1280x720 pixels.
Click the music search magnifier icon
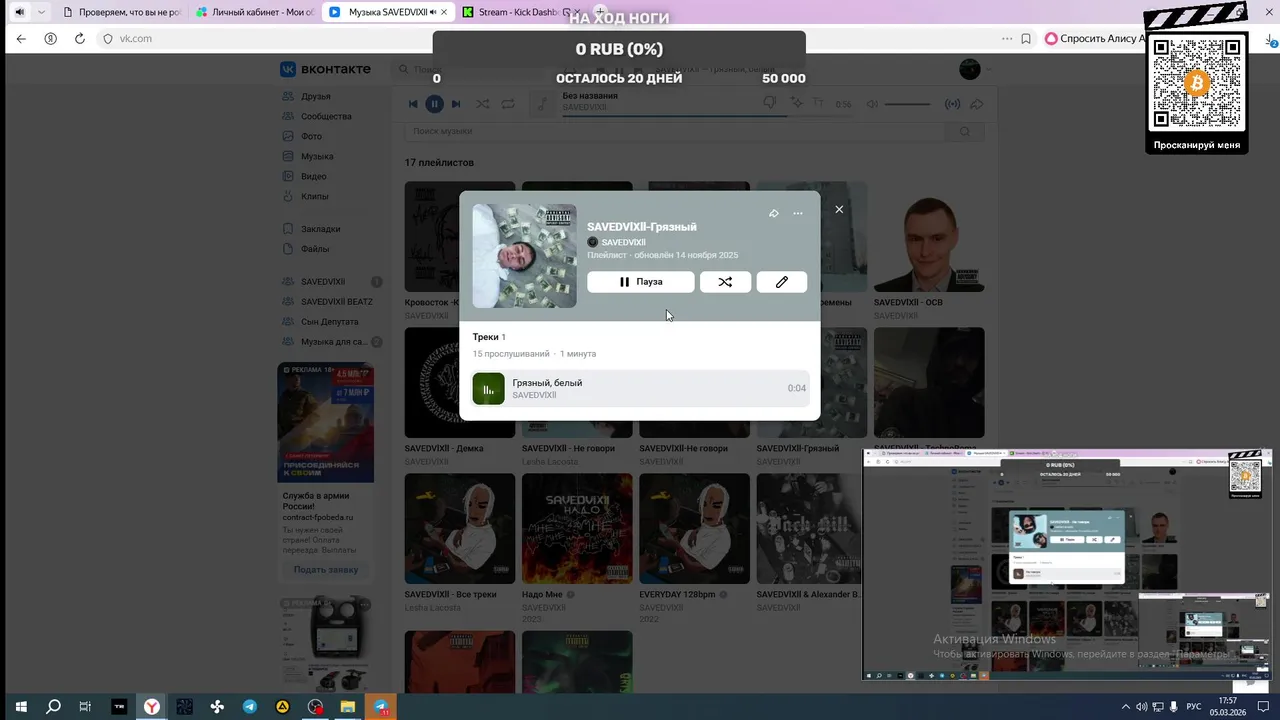coord(965,131)
